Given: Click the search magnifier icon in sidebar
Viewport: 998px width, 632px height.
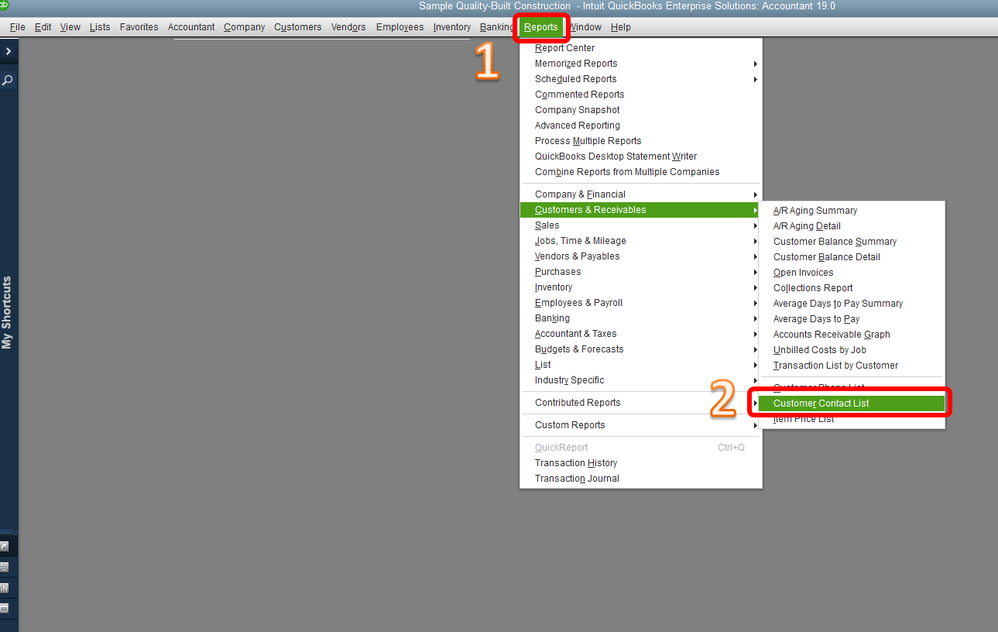Looking at the screenshot, I should pyautogui.click(x=8, y=80).
